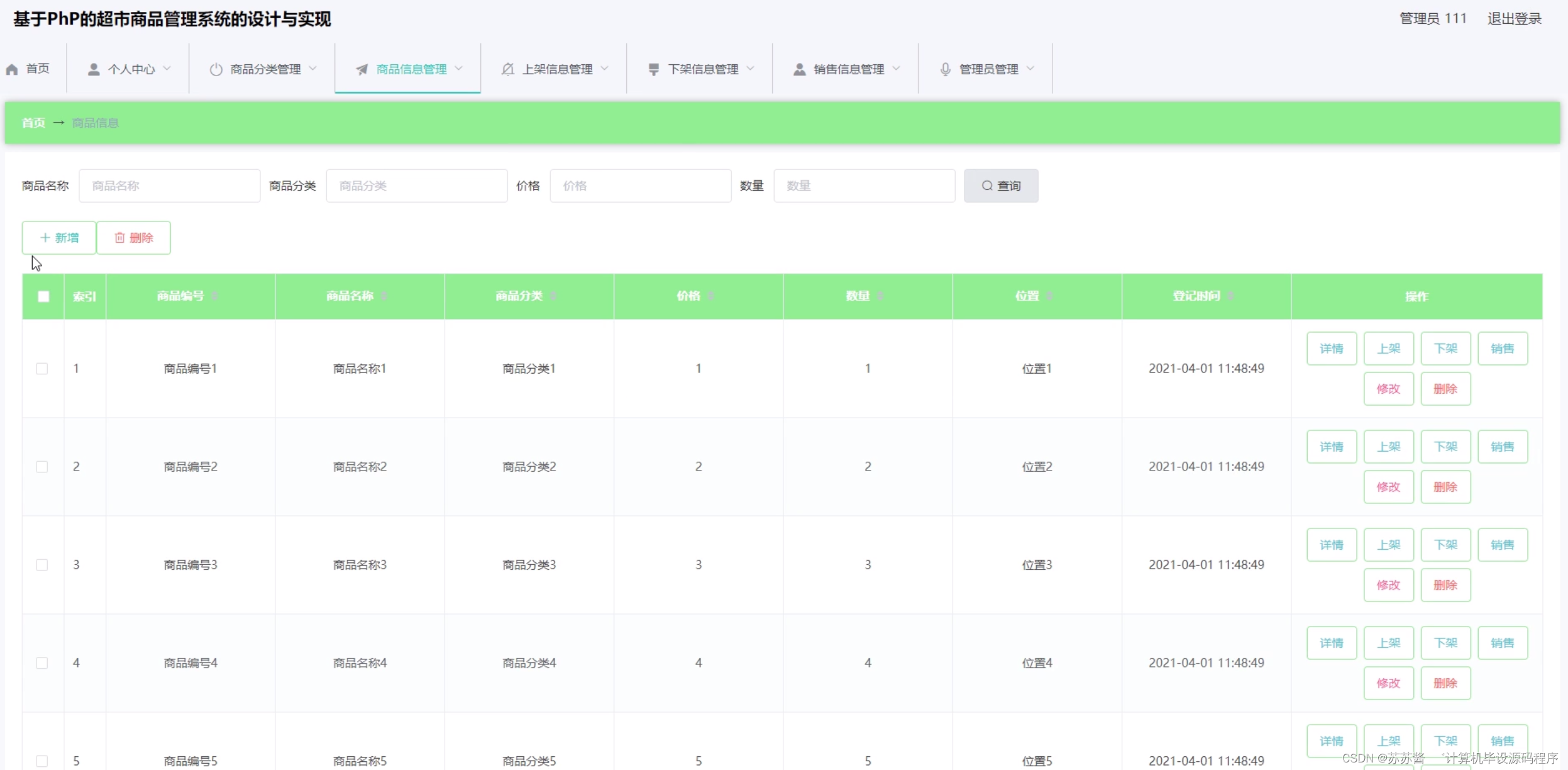Sort by the 价格 column arrows

(x=711, y=296)
